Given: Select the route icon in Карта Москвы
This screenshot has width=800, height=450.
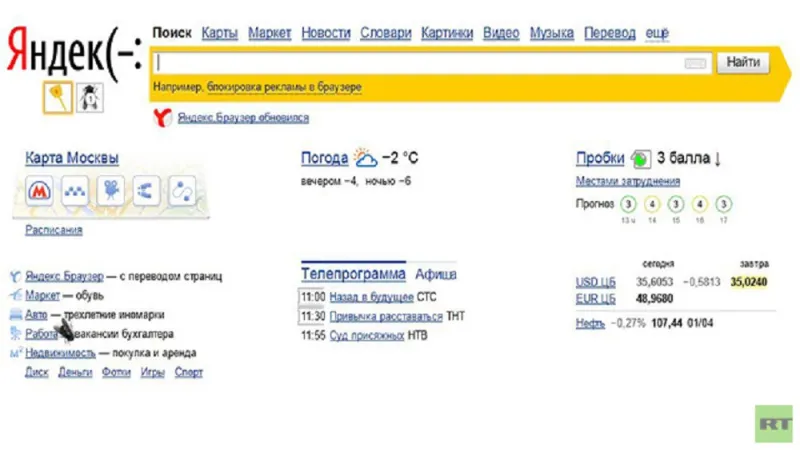Looking at the screenshot, I should [146, 190].
